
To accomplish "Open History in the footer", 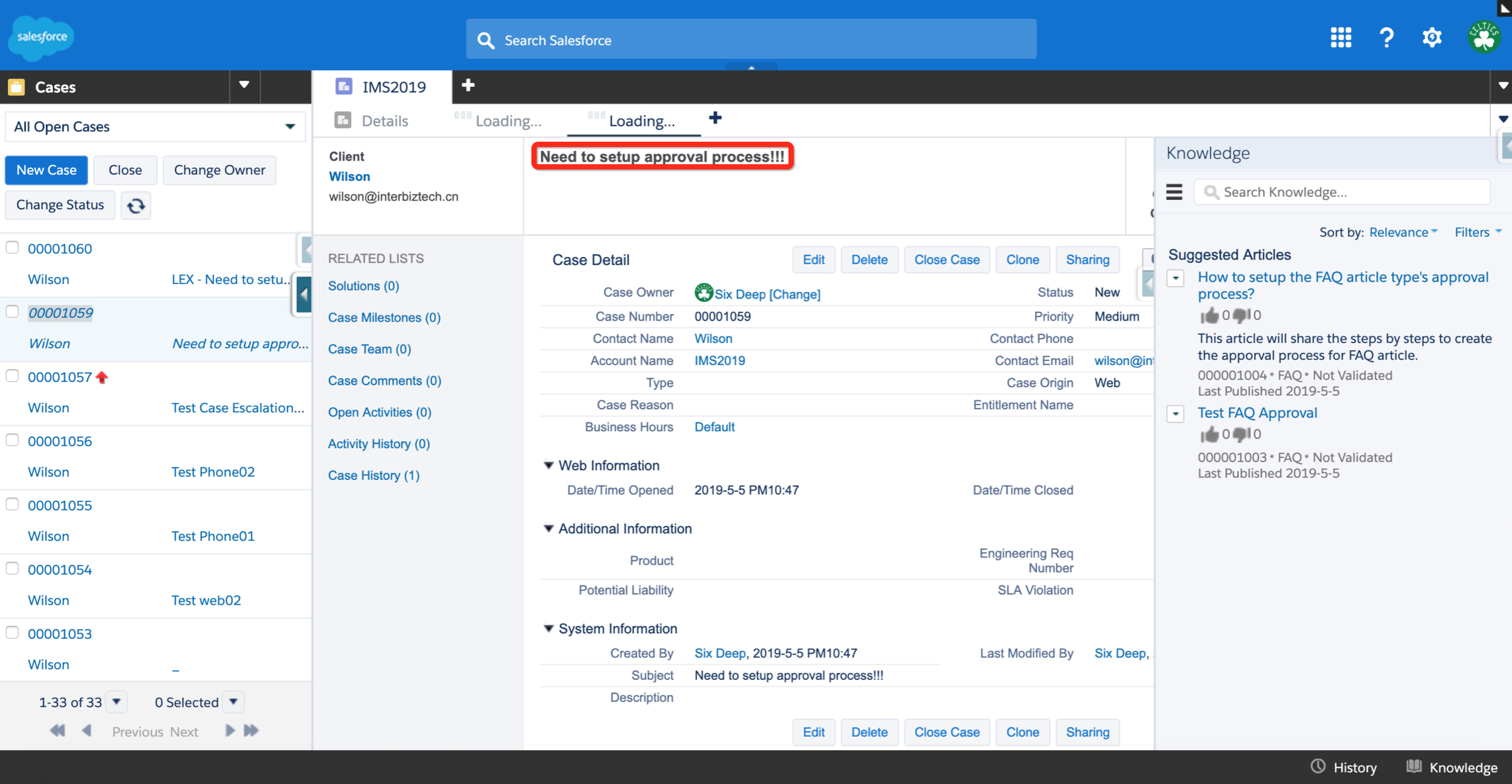I will [1343, 767].
